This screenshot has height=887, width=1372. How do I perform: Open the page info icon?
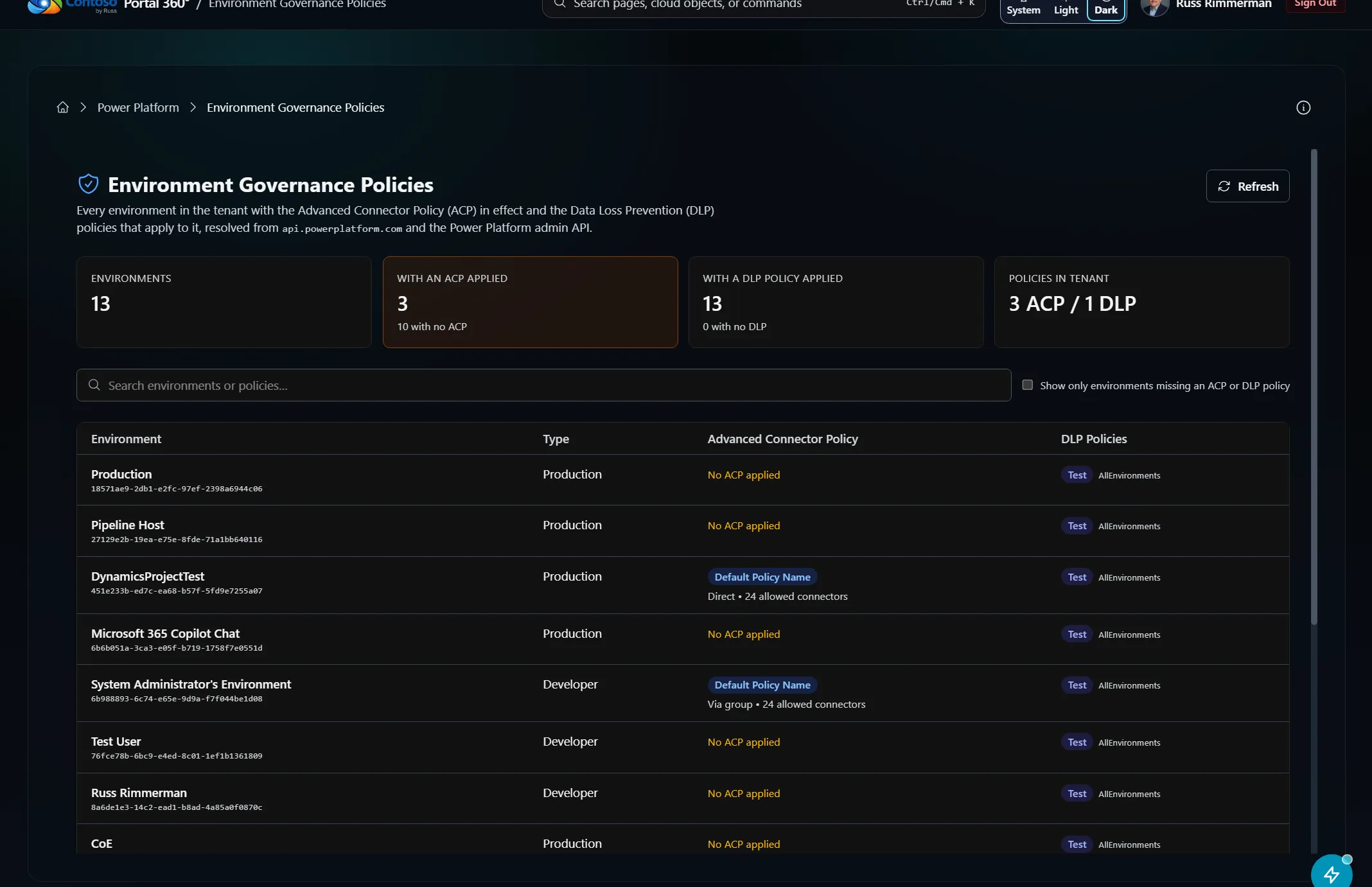pyautogui.click(x=1303, y=107)
